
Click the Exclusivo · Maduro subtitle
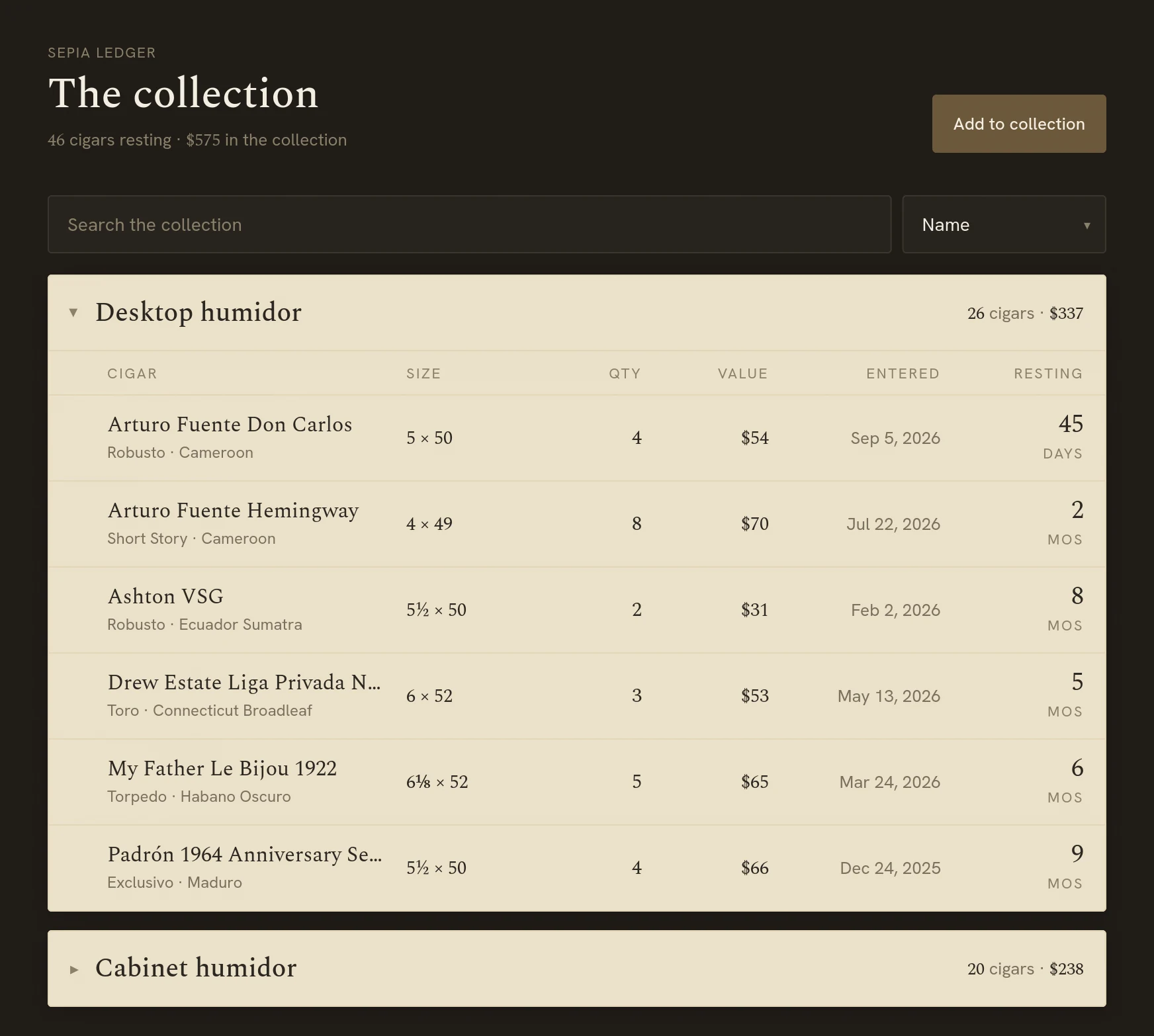point(175,883)
